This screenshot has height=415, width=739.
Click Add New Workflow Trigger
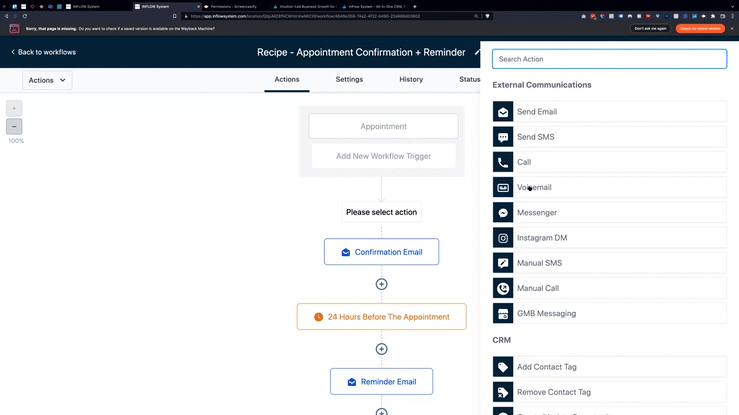pyautogui.click(x=383, y=156)
